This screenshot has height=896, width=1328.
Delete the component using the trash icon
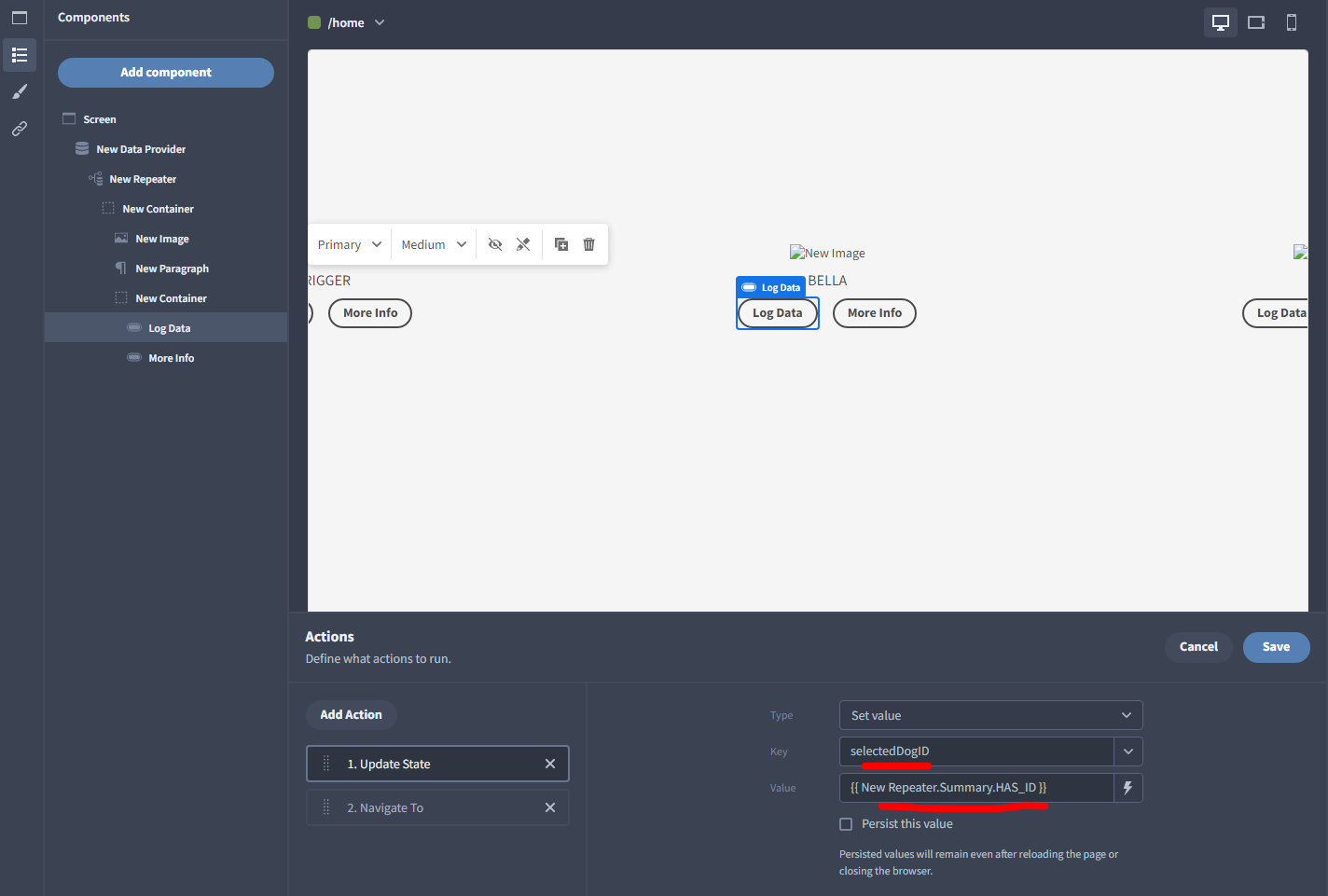click(x=588, y=243)
